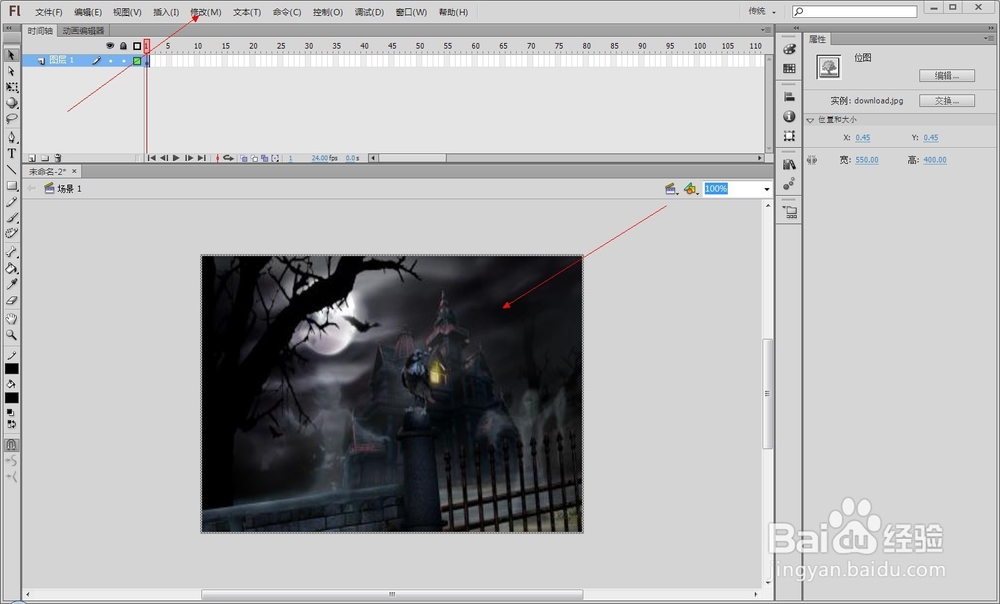Open the Info panel icon
The image size is (1000, 604).
[x=789, y=116]
